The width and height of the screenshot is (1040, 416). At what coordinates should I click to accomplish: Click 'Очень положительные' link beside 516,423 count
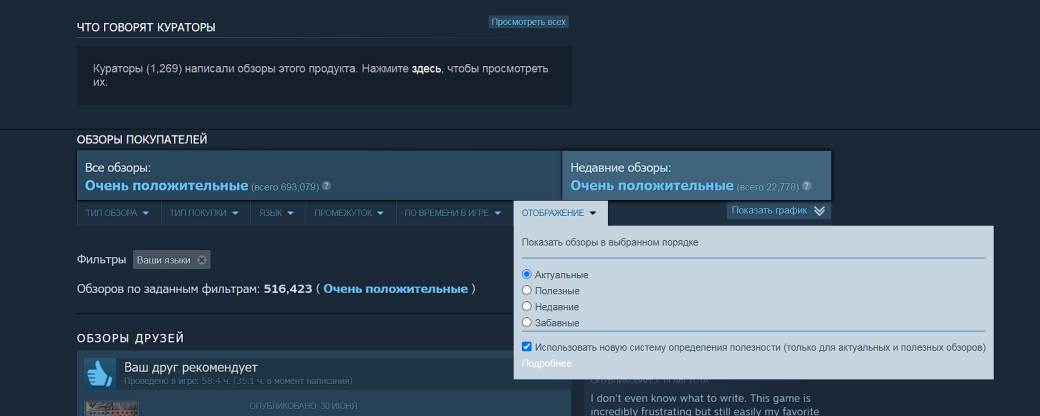click(395, 289)
